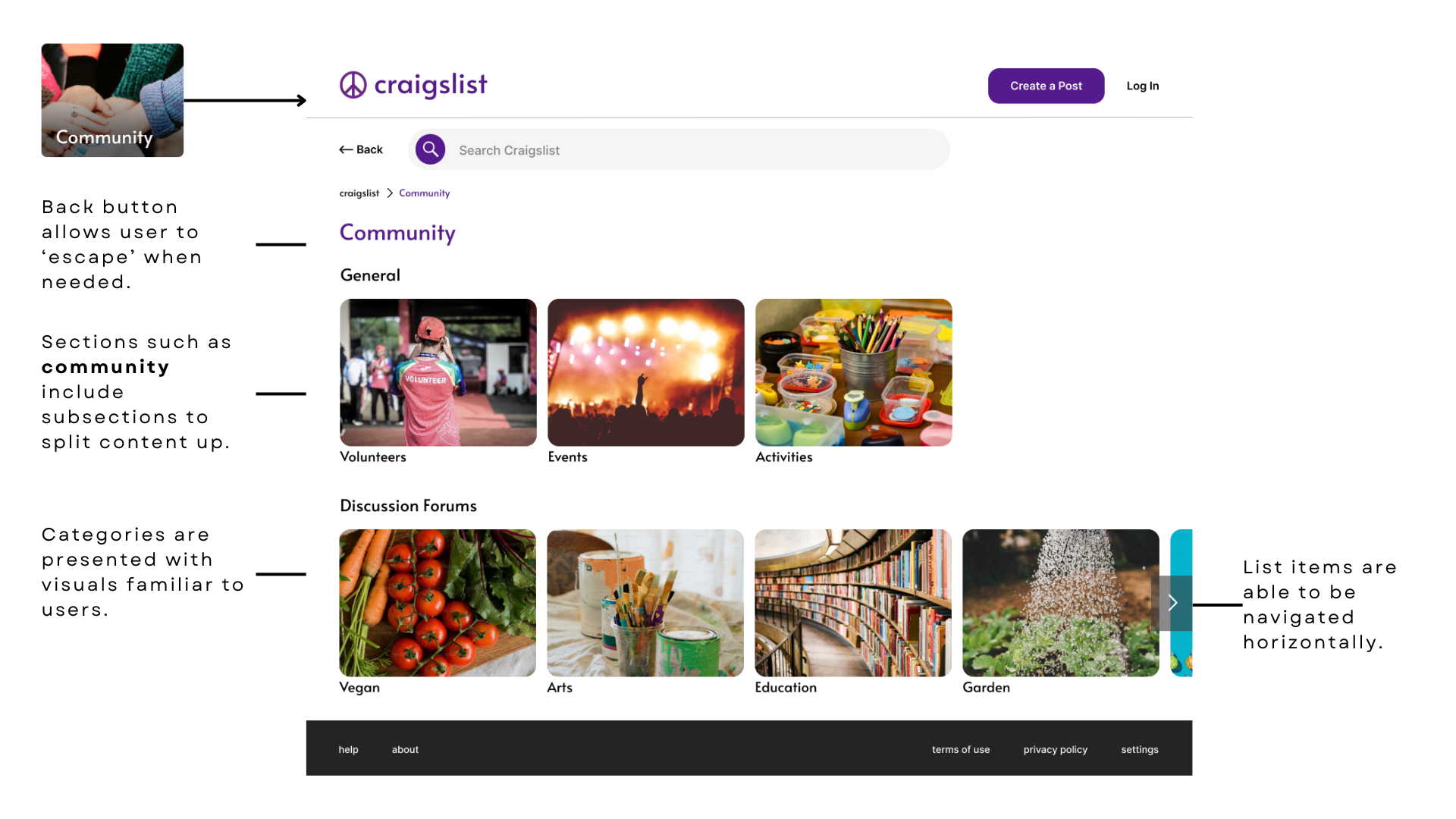Click the help footer link
The height and width of the screenshot is (819, 1456).
pyautogui.click(x=348, y=749)
